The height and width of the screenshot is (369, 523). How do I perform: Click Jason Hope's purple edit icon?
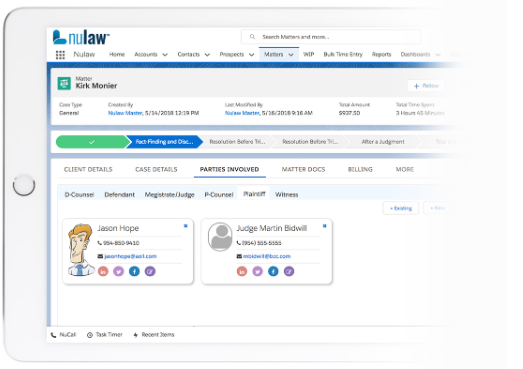pyautogui.click(x=150, y=271)
